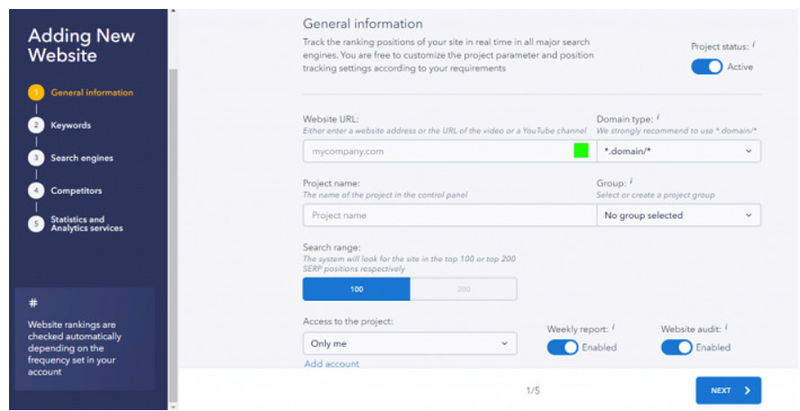
Task: Disable the Weekly report toggle
Action: (562, 347)
